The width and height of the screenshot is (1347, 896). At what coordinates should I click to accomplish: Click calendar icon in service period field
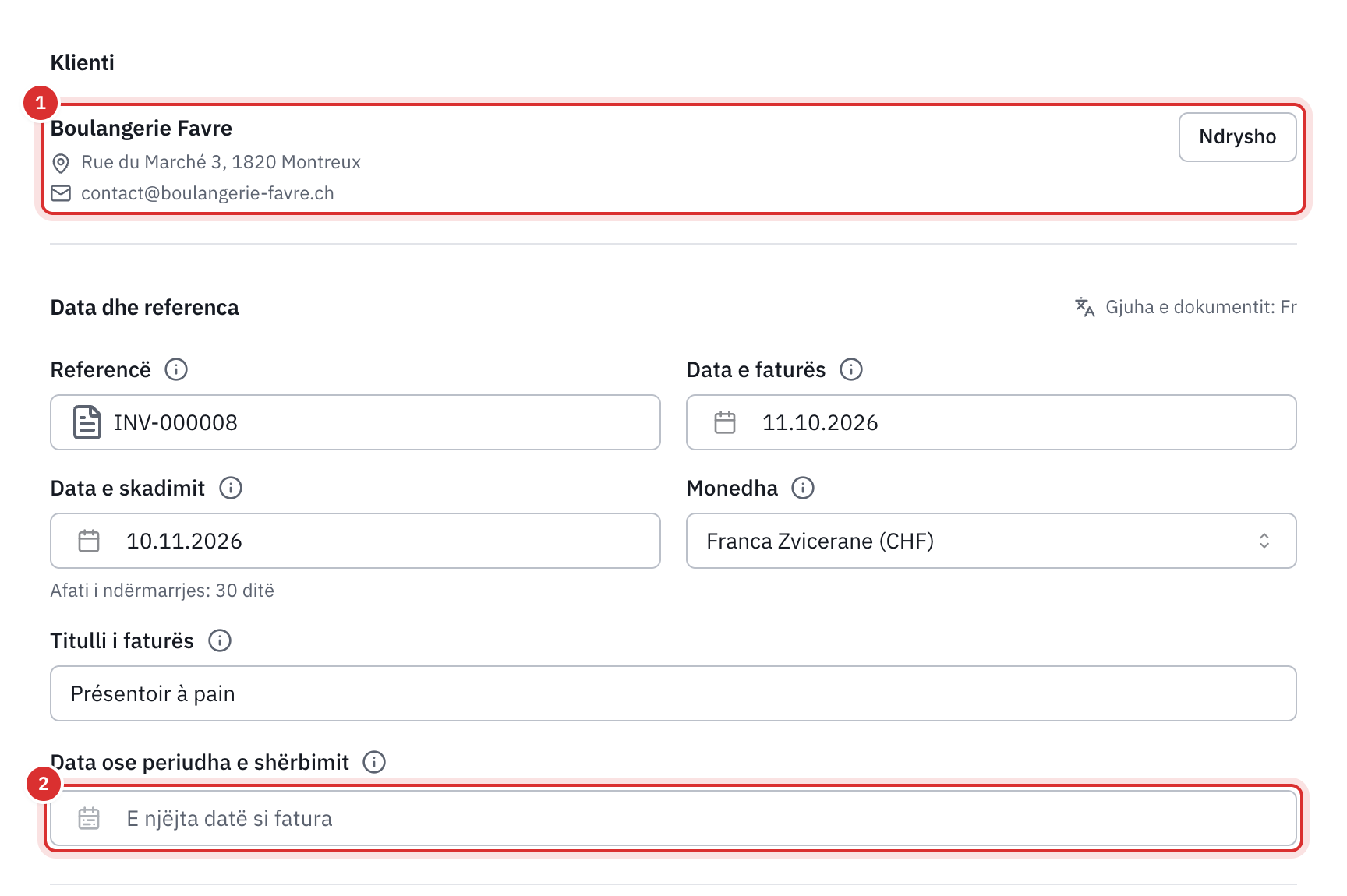(89, 818)
